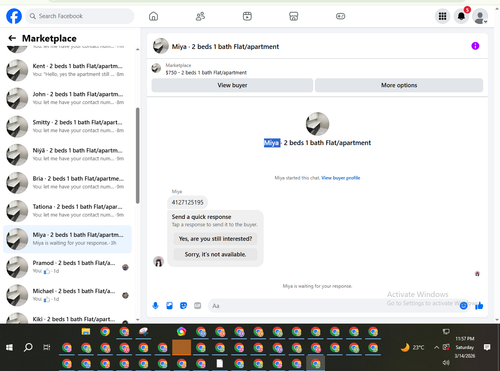Send 'Yes, are you still interested?' response
Screen dimensions: 500x371
pyautogui.click(x=215, y=239)
